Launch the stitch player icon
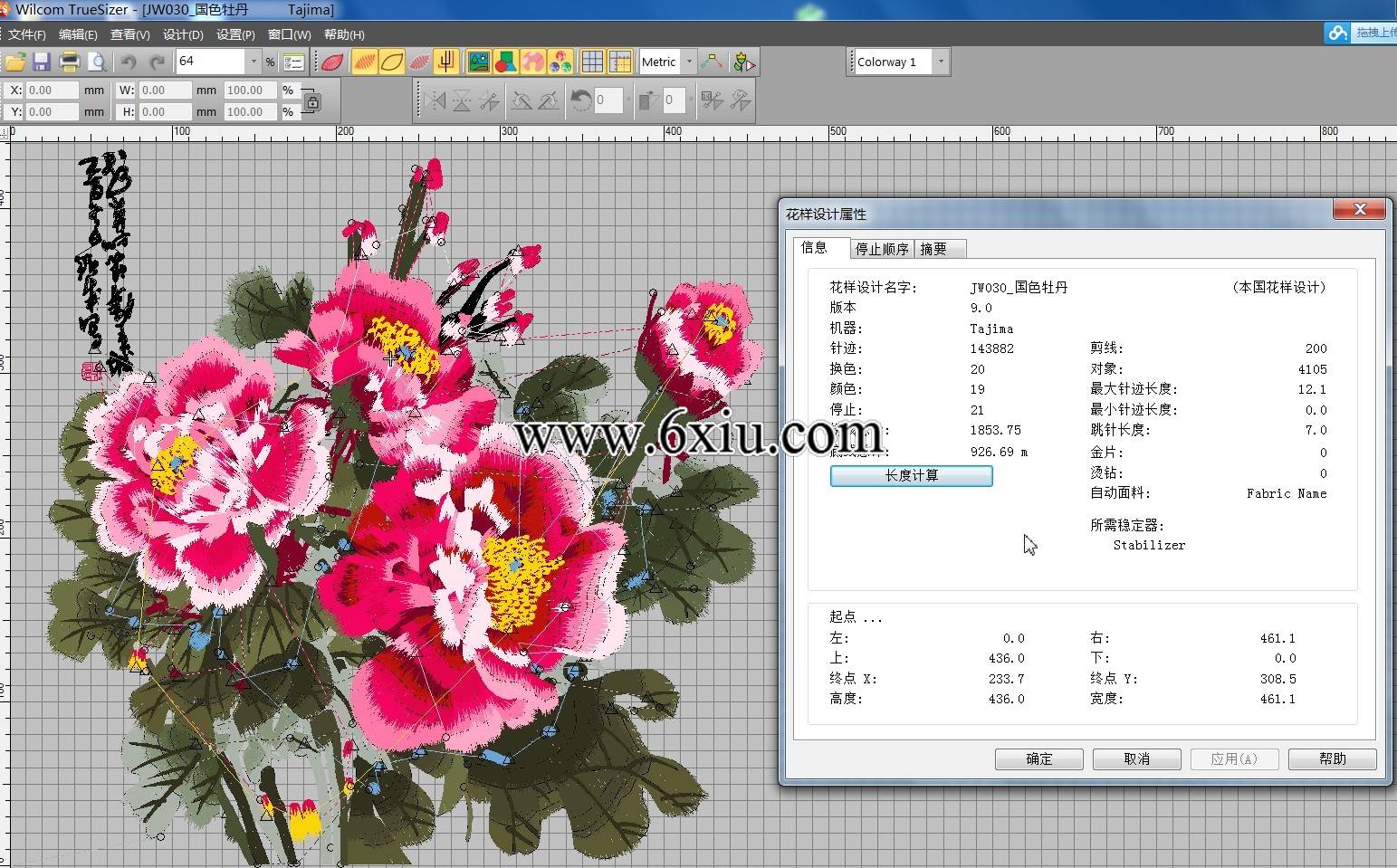 pyautogui.click(x=744, y=62)
